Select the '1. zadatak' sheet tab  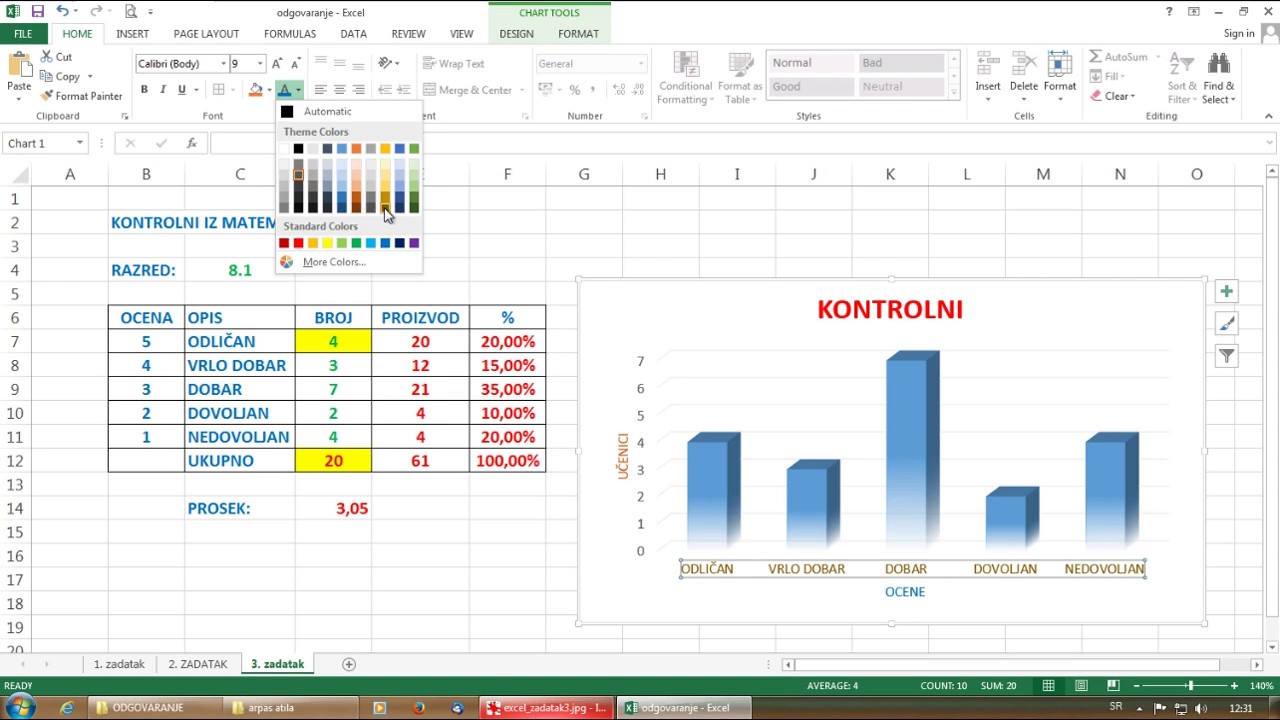[x=119, y=664]
